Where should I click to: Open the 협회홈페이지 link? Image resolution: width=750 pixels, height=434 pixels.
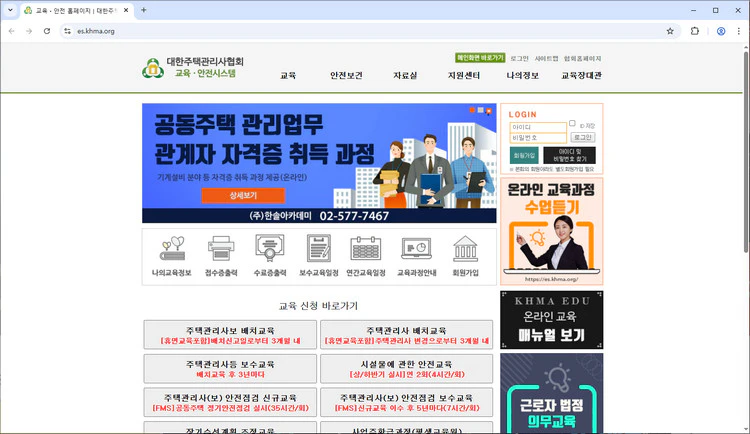pyautogui.click(x=582, y=58)
